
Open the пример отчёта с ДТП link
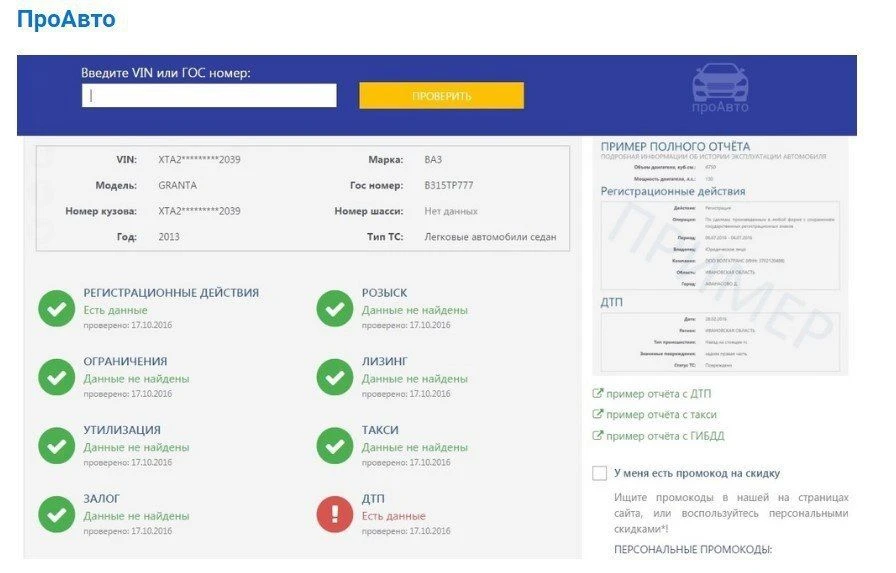[658, 394]
